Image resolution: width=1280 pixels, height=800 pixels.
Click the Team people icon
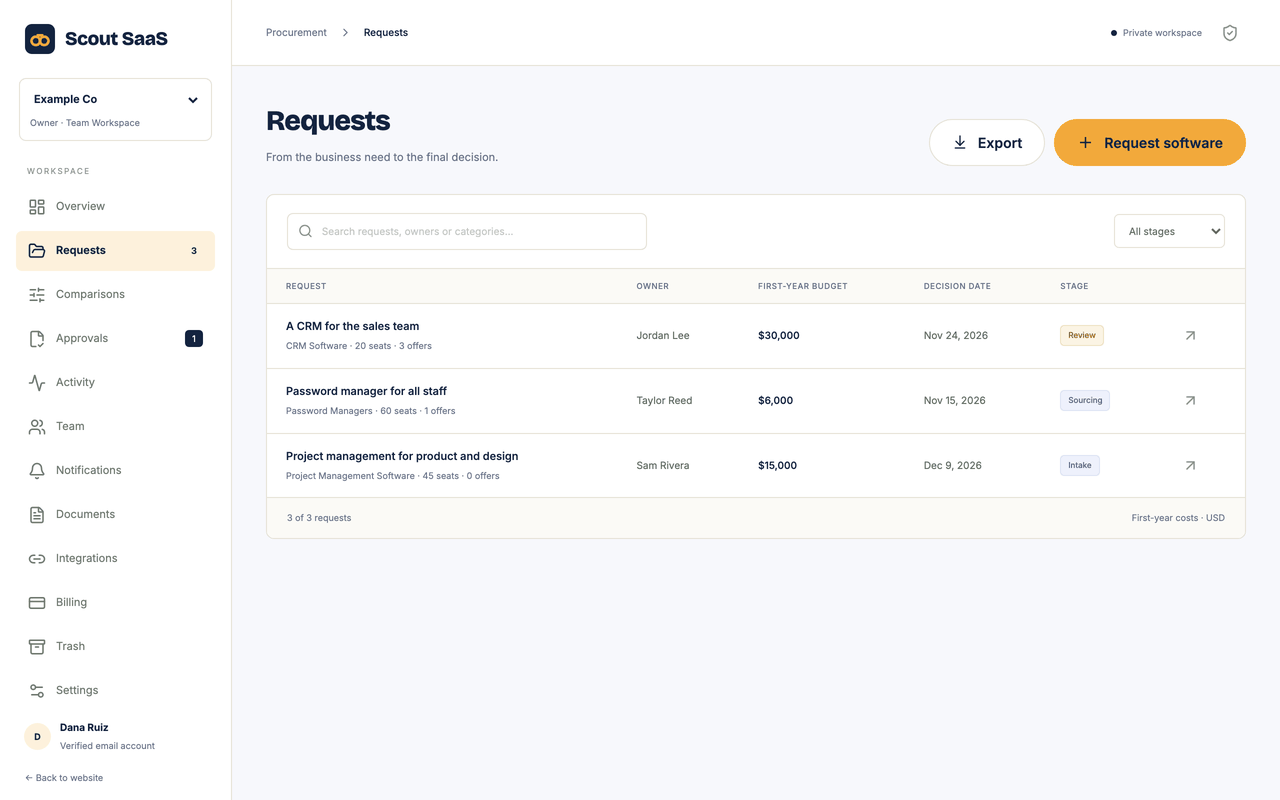[37, 427]
